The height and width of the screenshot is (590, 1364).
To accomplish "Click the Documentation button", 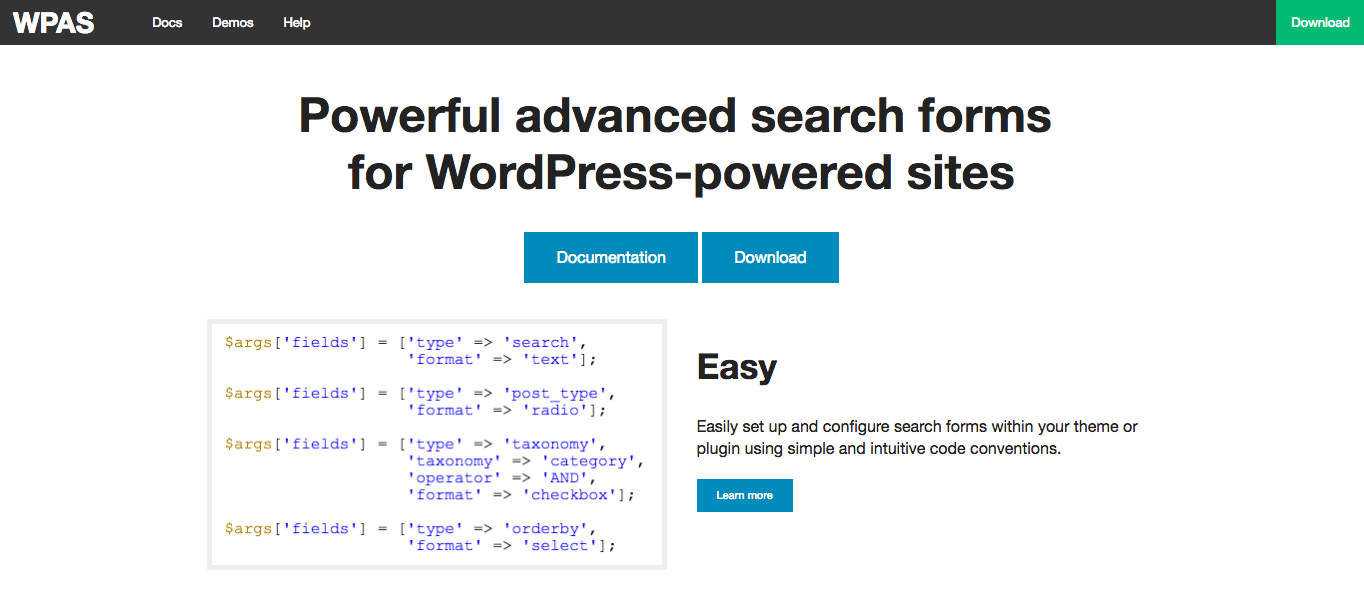I will click(610, 257).
